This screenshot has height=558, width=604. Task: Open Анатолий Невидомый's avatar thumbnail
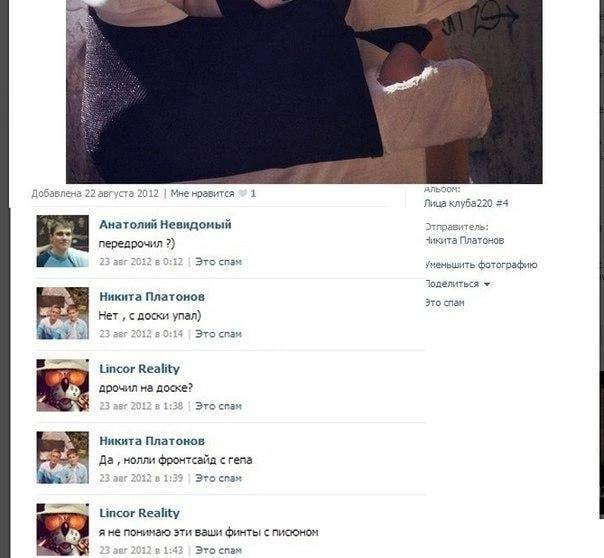[62, 241]
